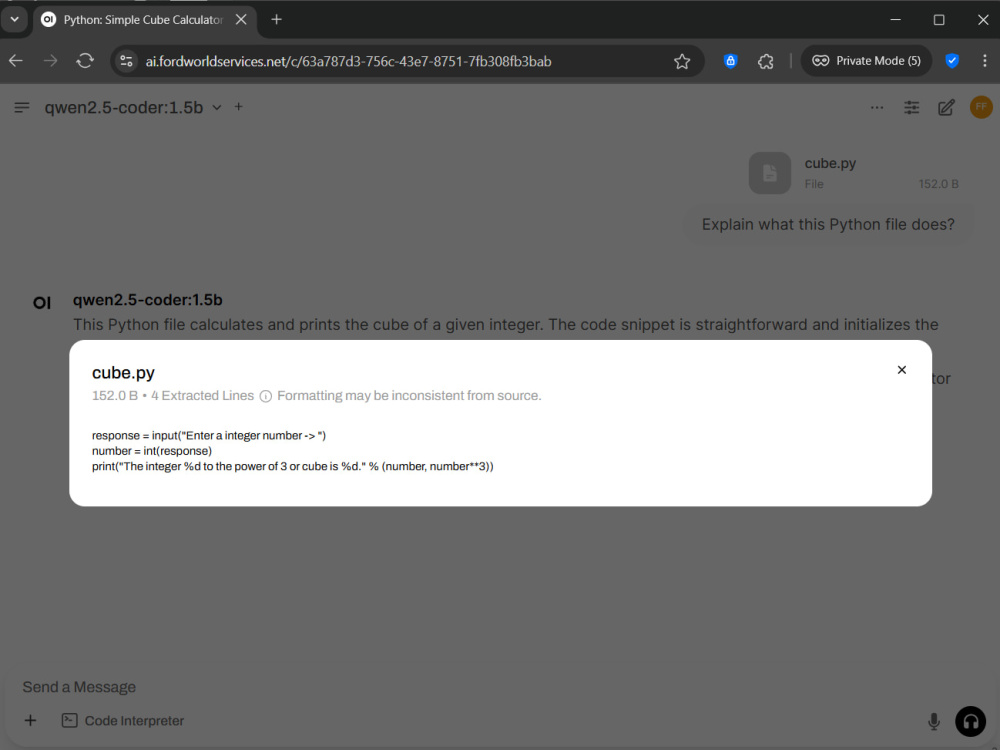The width and height of the screenshot is (1000, 750).
Task: Open the sidebar hamburger menu
Action: click(22, 107)
